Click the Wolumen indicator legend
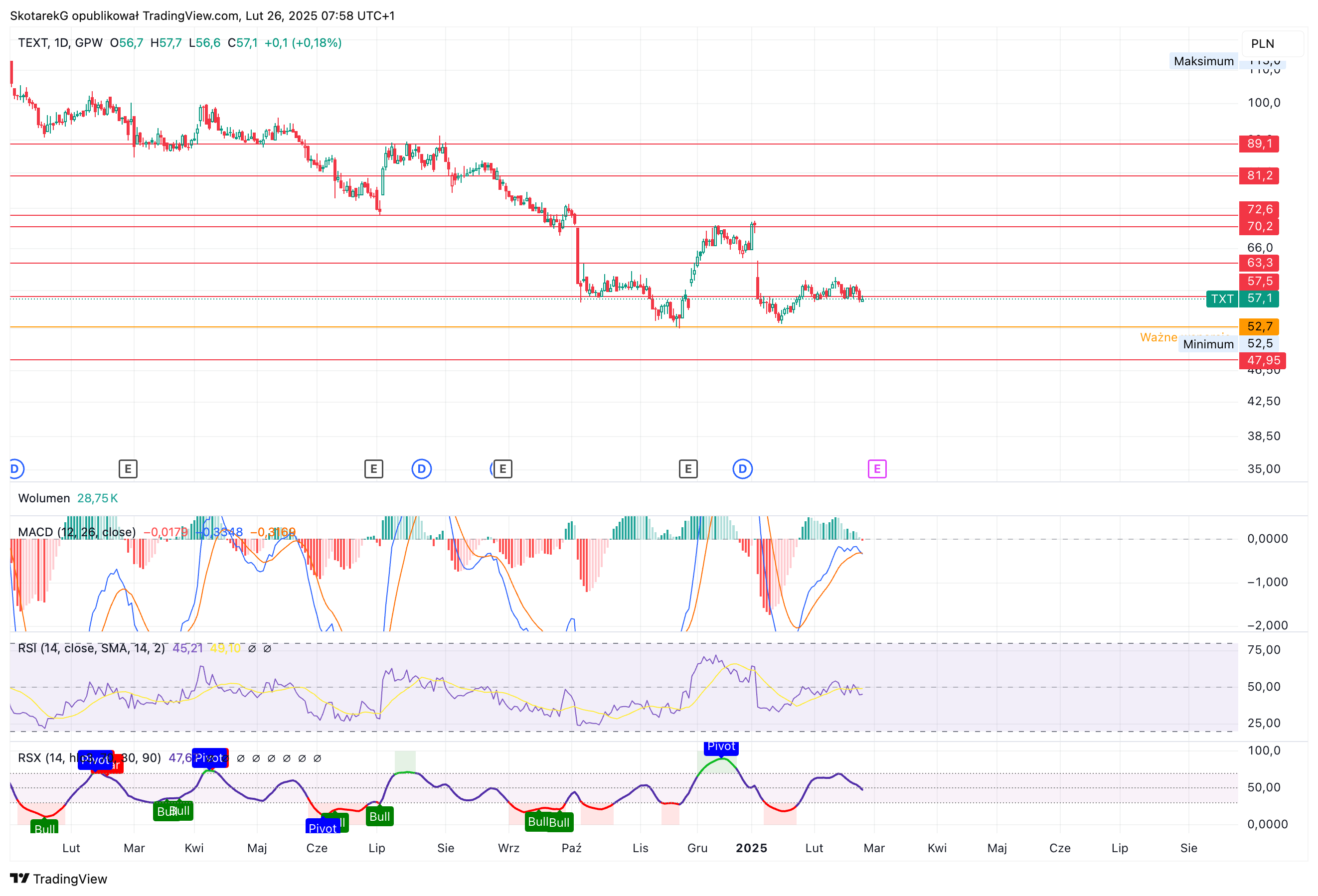Screen dimensions: 1318x896 (x=44, y=498)
